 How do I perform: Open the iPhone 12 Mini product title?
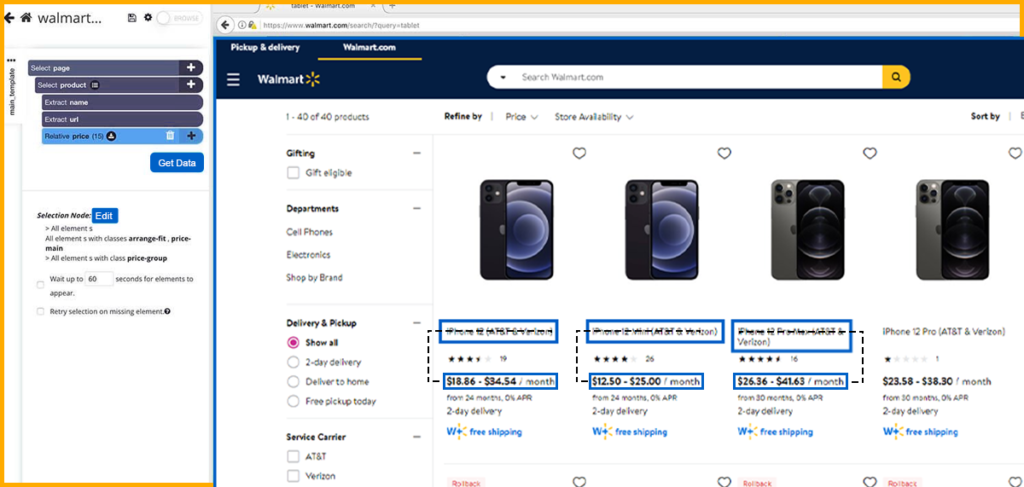655,332
